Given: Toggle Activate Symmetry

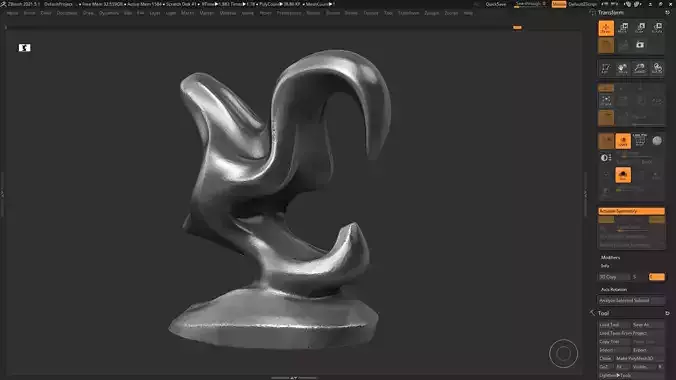Looking at the screenshot, I should click(x=631, y=211).
